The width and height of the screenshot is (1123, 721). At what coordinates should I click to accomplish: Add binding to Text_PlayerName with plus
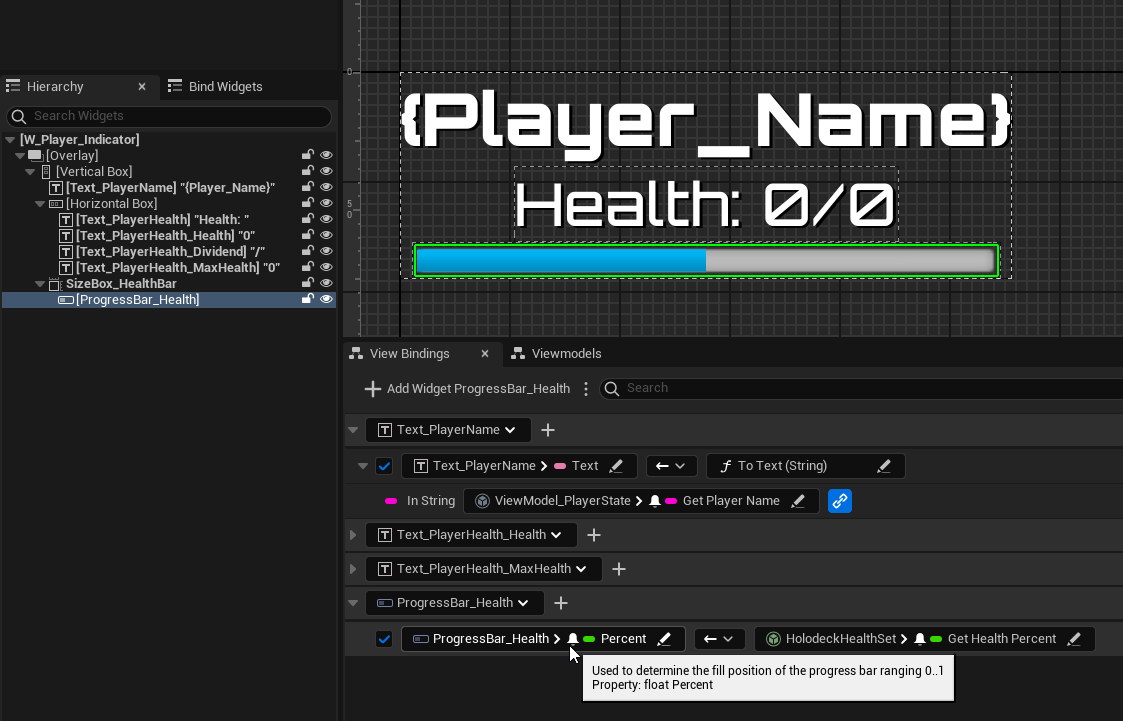[x=548, y=430]
